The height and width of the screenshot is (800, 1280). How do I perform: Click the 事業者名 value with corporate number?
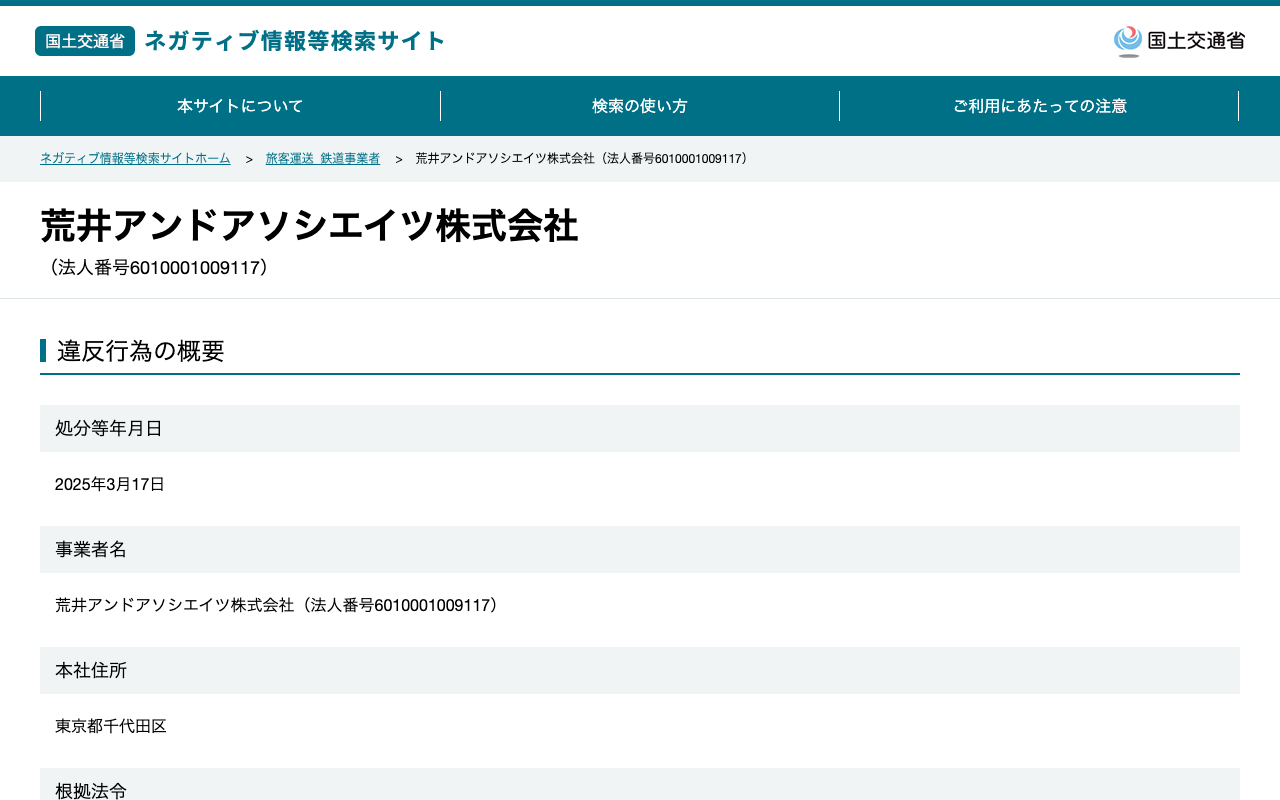280,606
